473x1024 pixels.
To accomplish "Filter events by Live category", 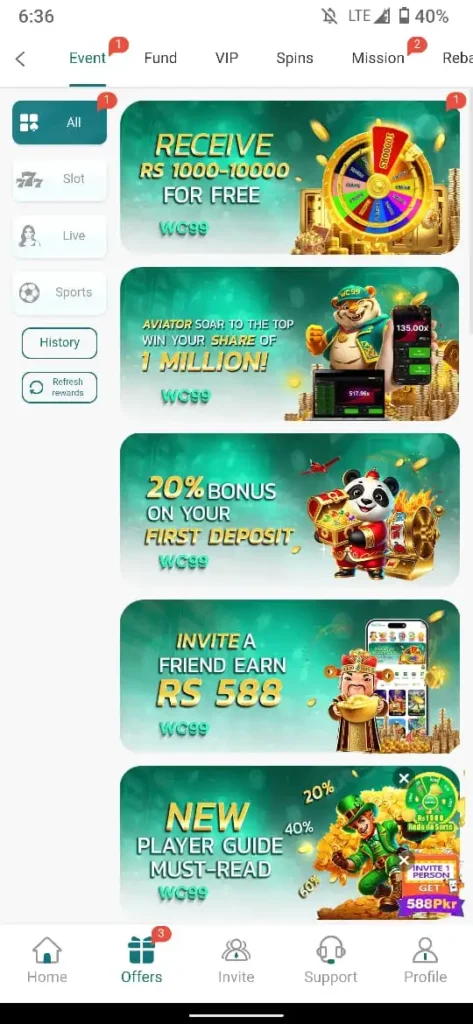I will [x=59, y=236].
